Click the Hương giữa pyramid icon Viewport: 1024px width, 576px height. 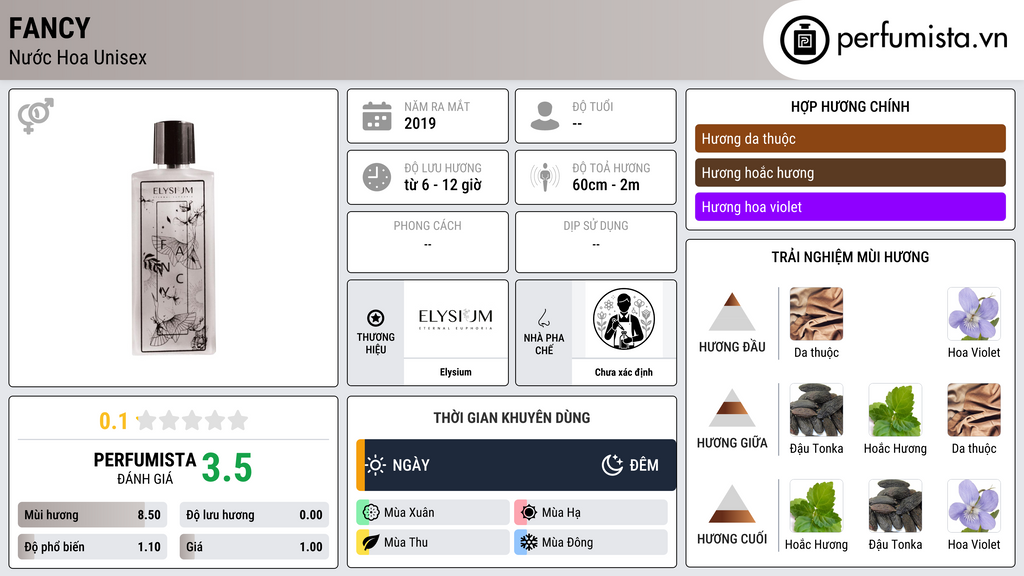(732, 408)
